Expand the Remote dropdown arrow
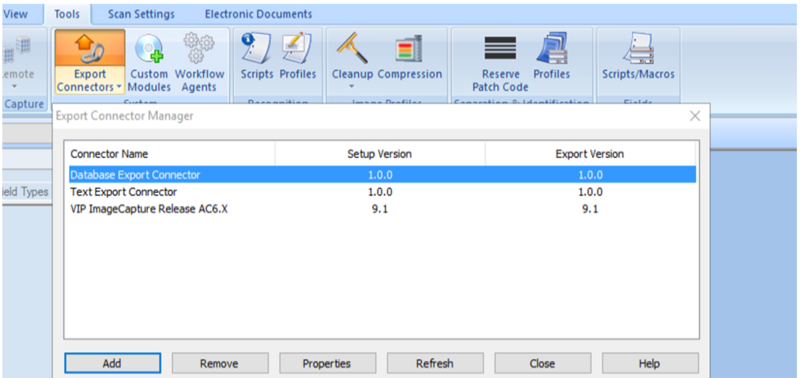 pos(14,87)
